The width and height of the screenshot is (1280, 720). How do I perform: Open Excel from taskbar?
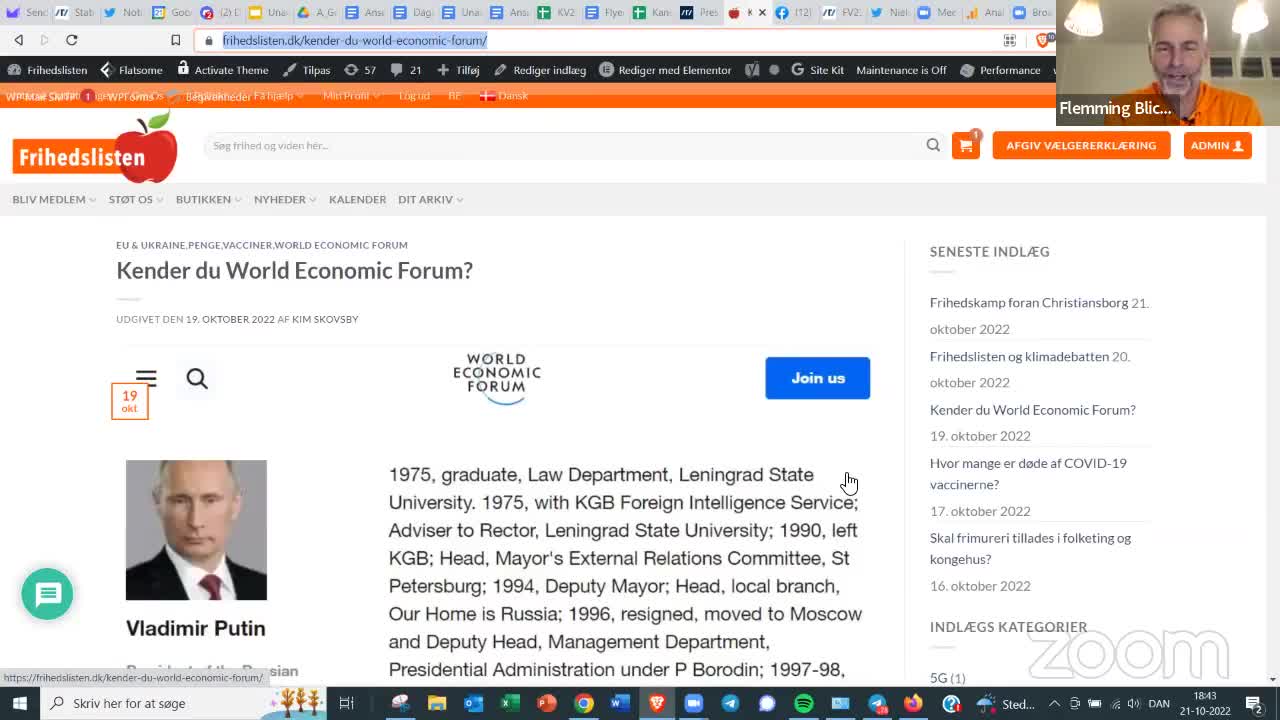(x=510, y=703)
